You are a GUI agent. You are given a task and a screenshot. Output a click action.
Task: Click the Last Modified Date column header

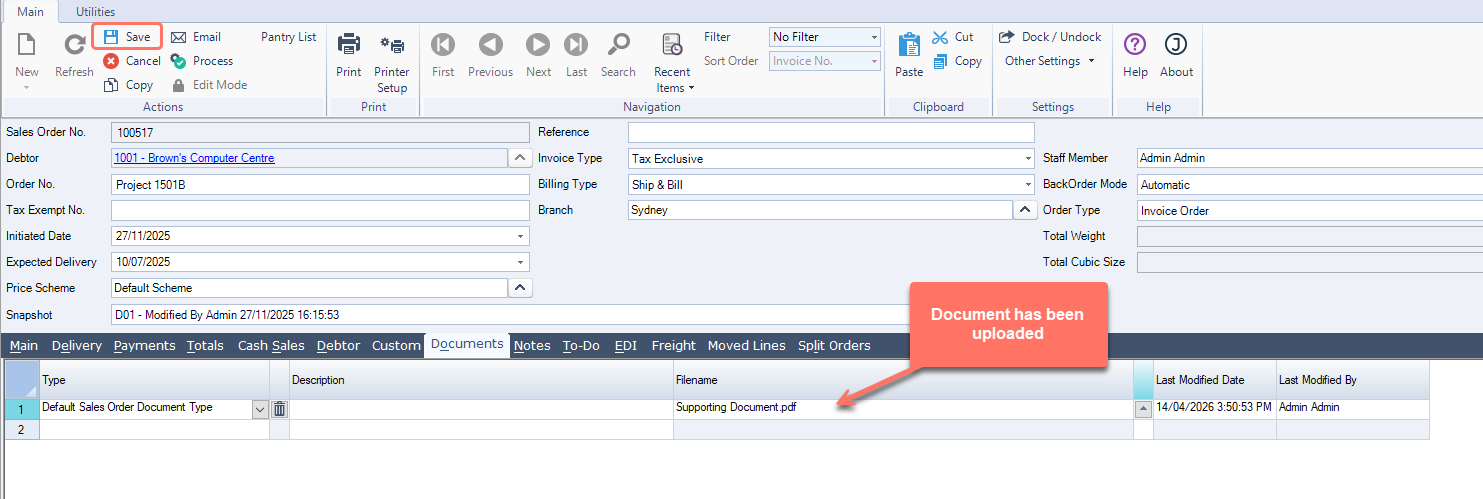coord(1214,380)
